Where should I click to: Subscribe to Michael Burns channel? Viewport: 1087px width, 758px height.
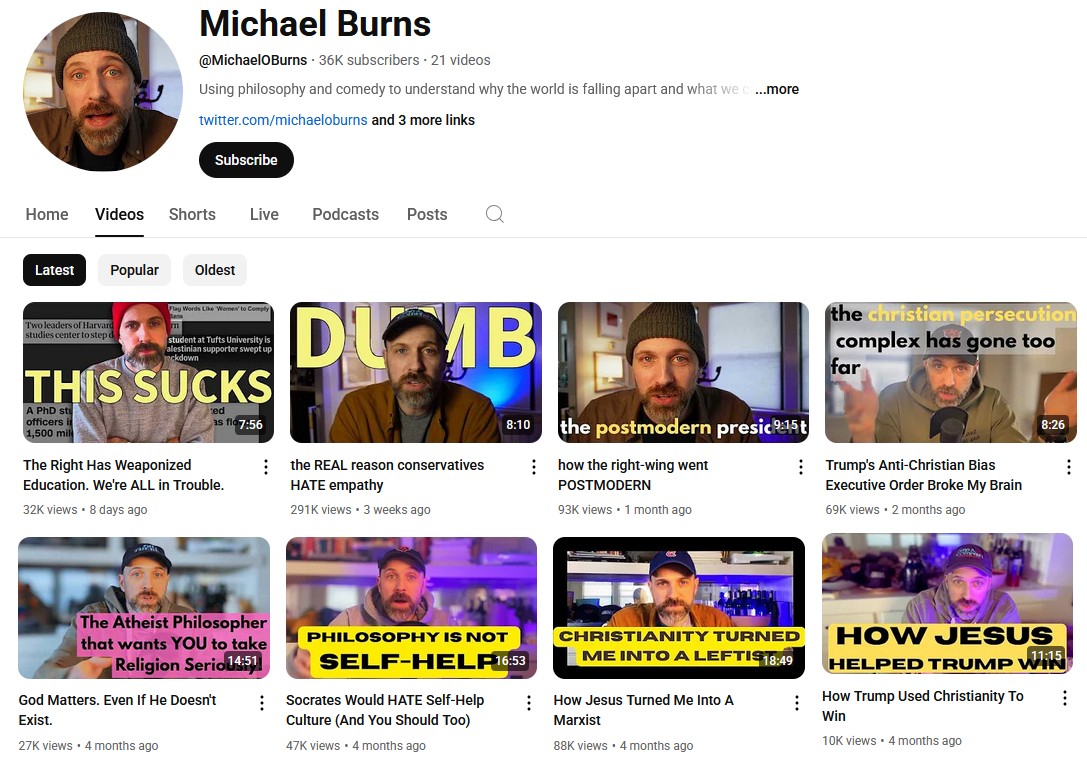point(246,160)
